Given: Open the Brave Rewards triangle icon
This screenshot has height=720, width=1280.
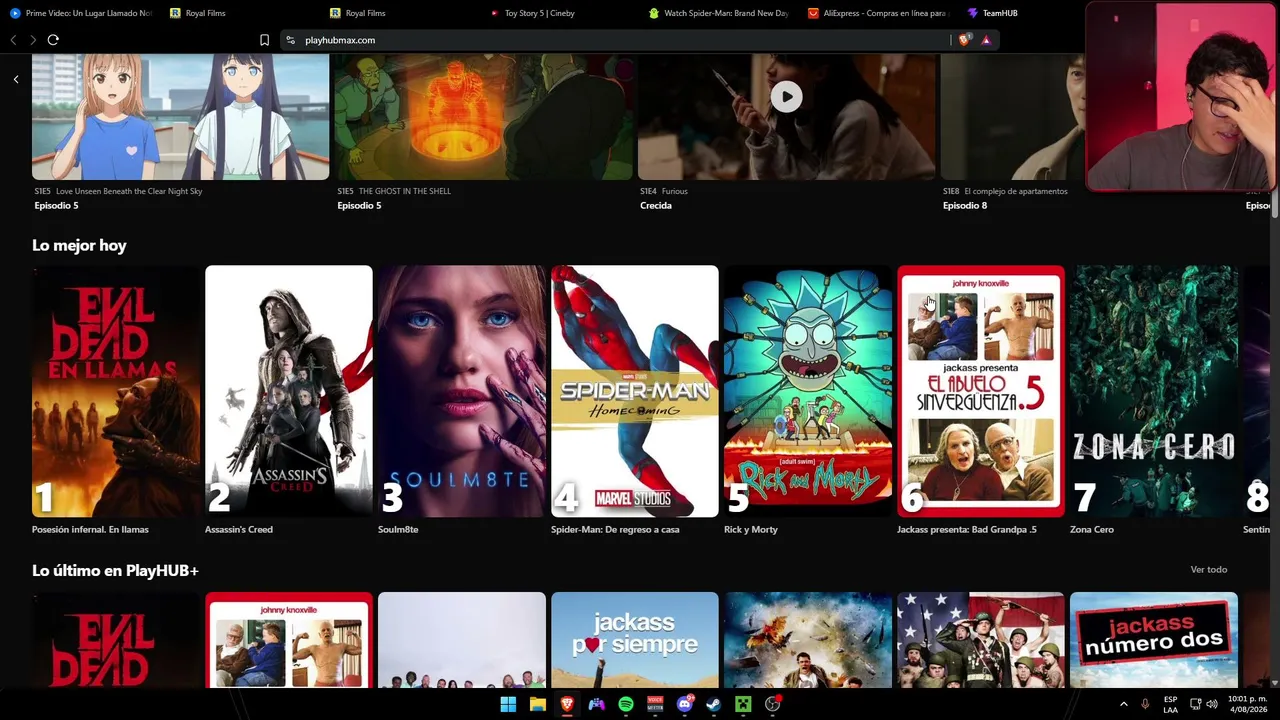Looking at the screenshot, I should pyautogui.click(x=986, y=40).
